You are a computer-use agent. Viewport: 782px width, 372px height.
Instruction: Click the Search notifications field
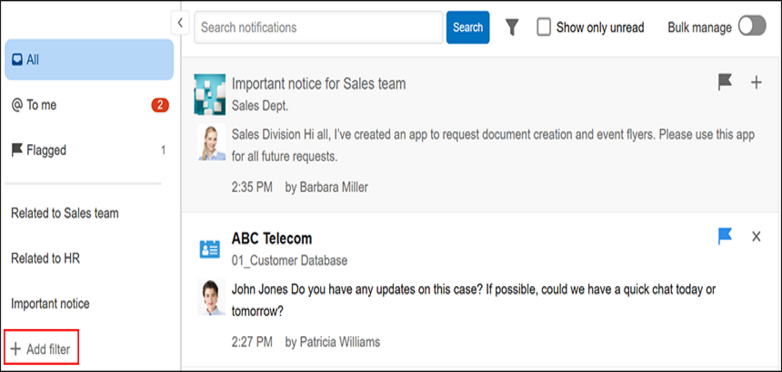tap(318, 27)
